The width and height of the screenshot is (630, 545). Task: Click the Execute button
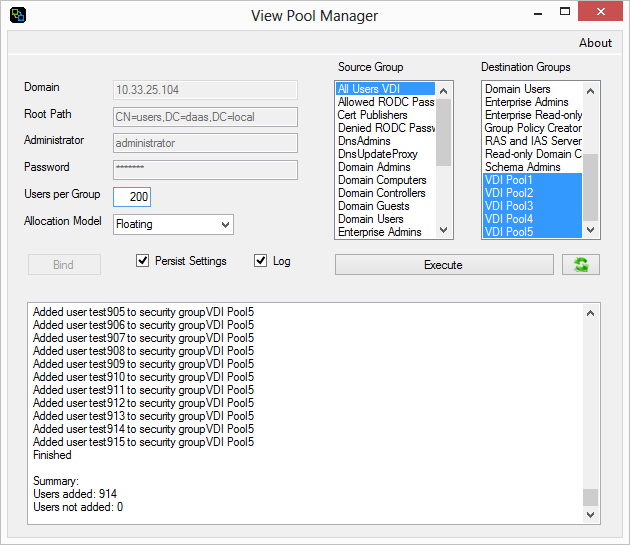[x=444, y=264]
